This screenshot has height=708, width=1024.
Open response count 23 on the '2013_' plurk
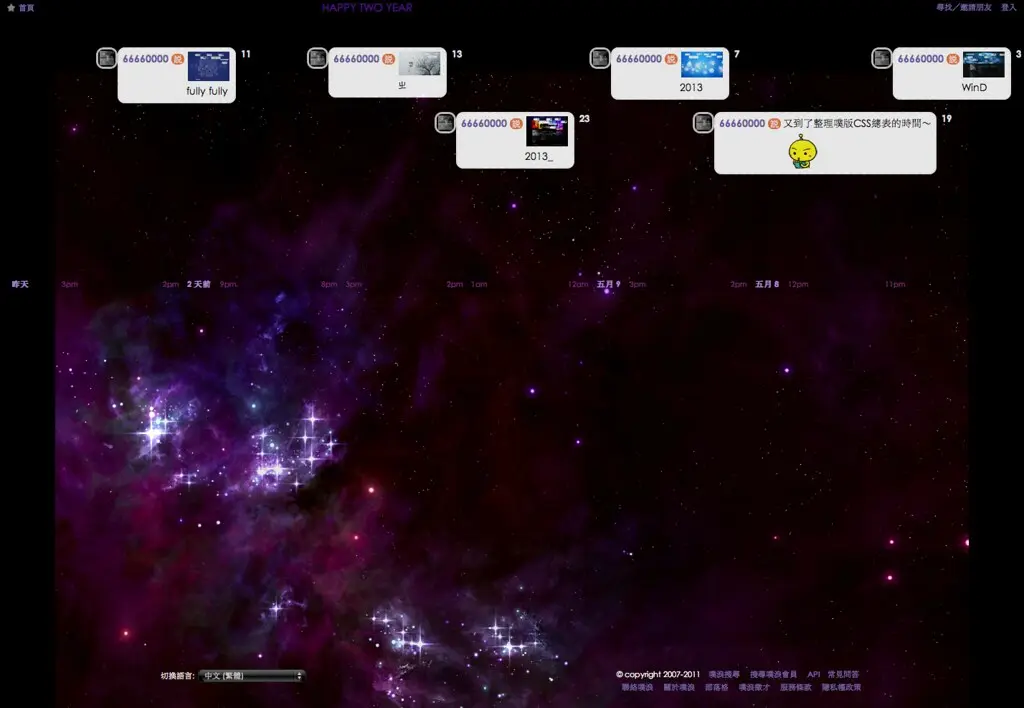coord(584,119)
